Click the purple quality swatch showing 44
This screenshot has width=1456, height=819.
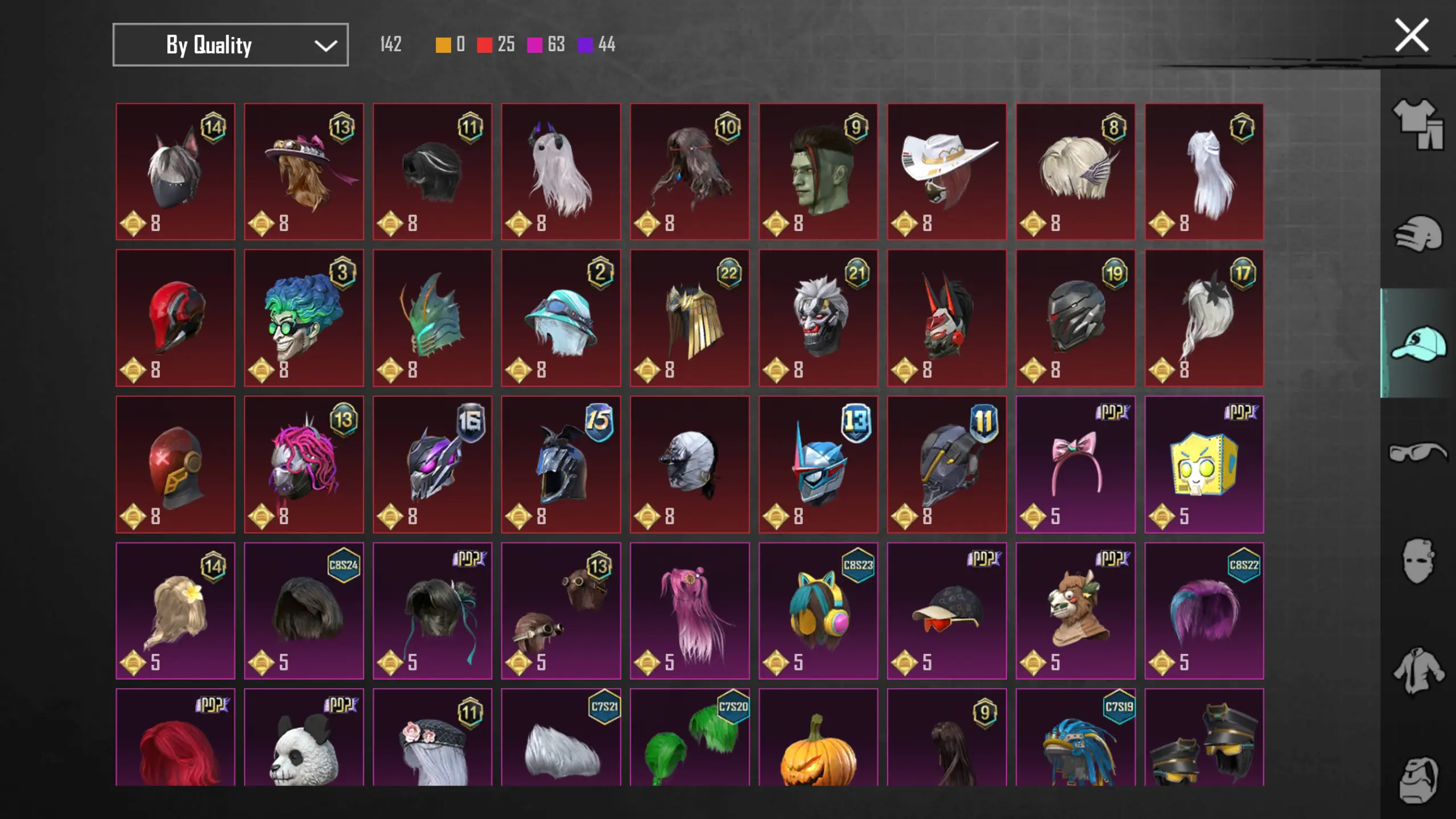click(585, 45)
